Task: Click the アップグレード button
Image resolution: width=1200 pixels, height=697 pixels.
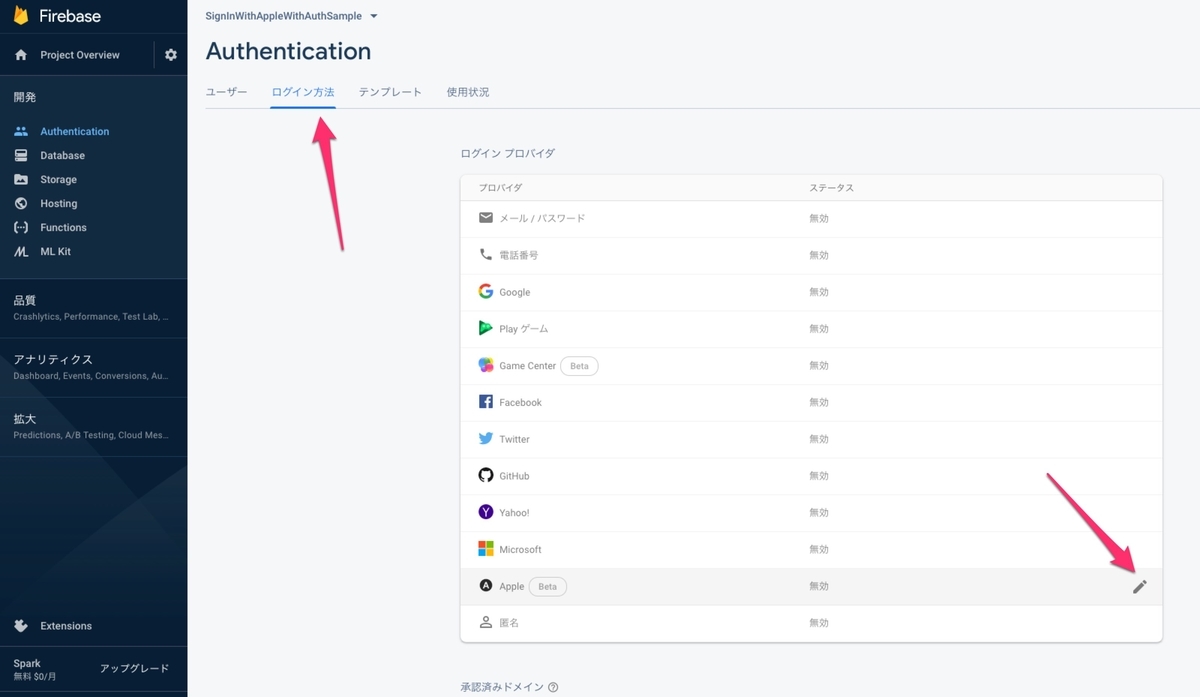Action: (134, 668)
